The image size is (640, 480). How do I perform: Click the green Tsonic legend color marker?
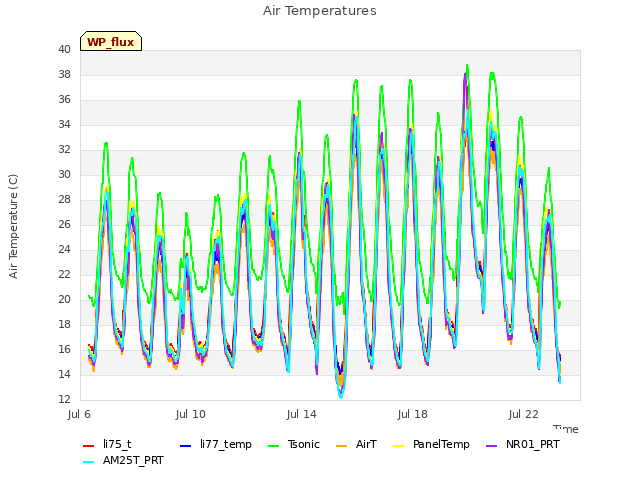[273, 446]
